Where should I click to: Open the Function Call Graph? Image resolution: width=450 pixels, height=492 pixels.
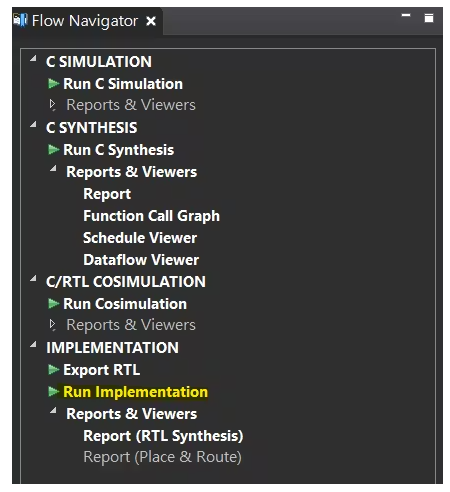[x=151, y=216]
